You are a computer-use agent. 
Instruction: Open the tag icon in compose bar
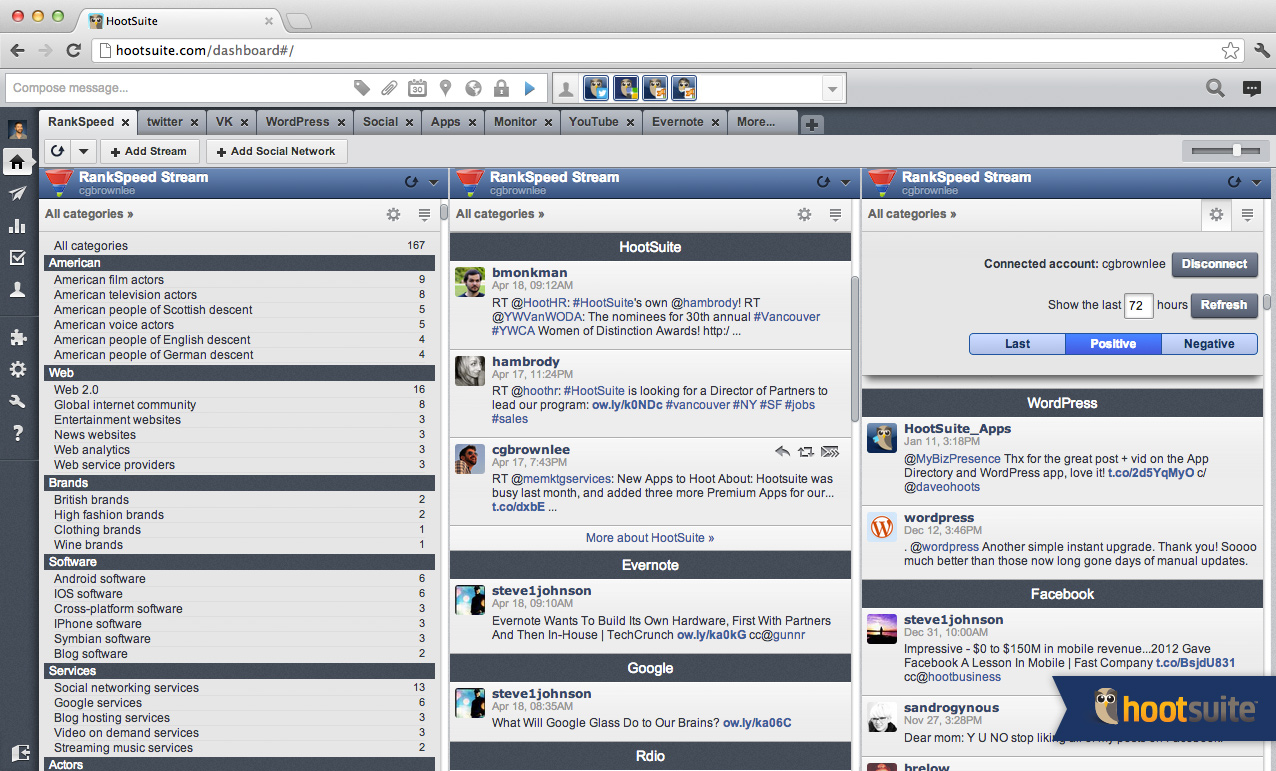point(362,88)
